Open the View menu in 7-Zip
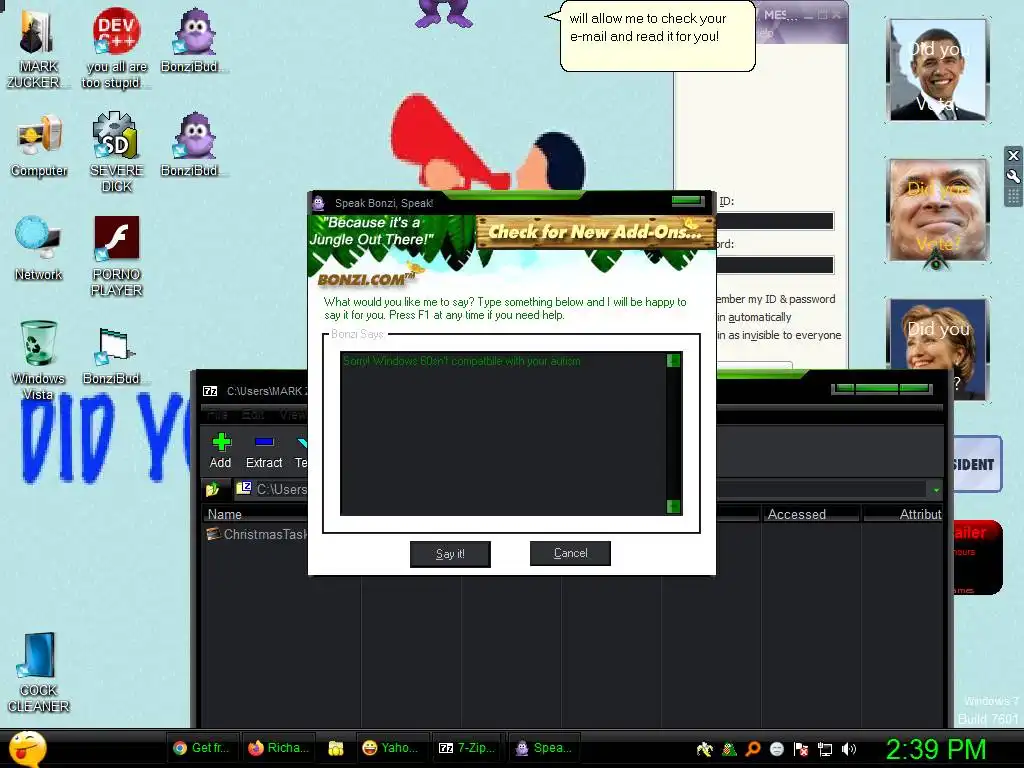1024x768 pixels. pos(292,415)
